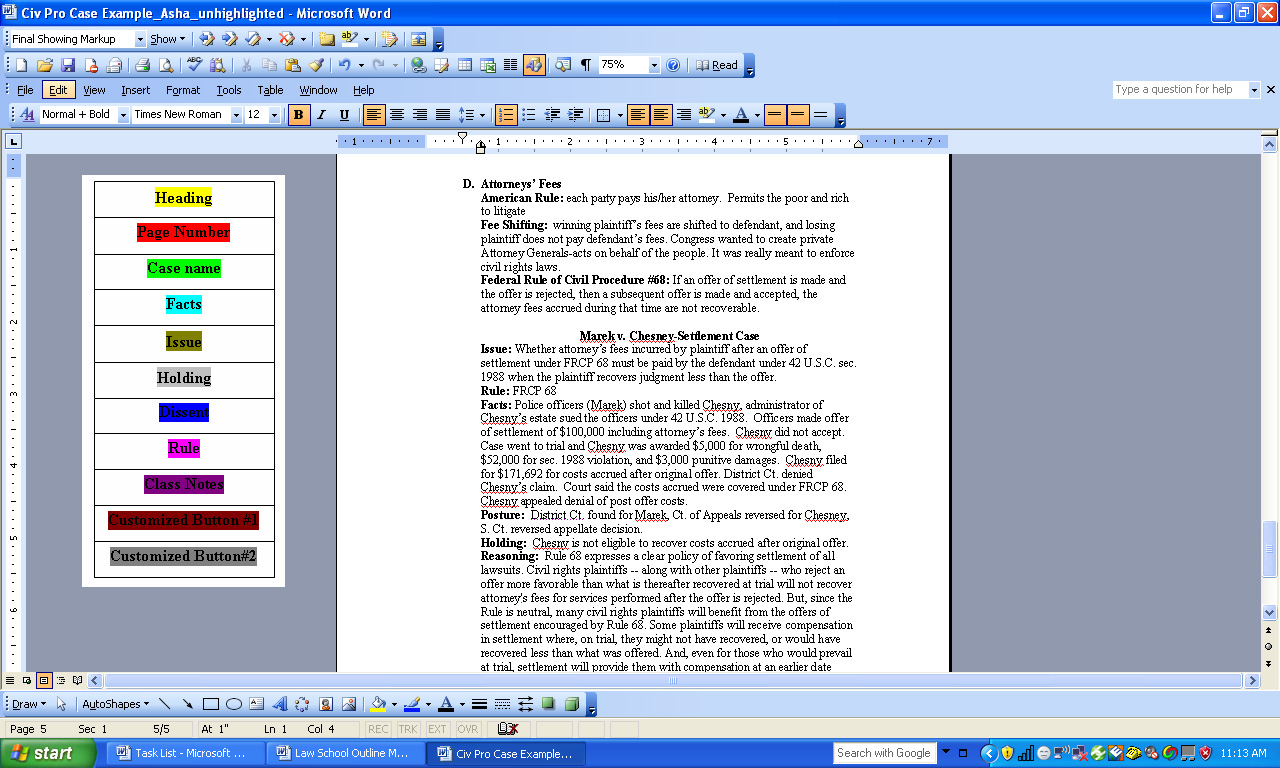Open the Format menu
Image resolution: width=1280 pixels, height=768 pixels.
[x=183, y=90]
